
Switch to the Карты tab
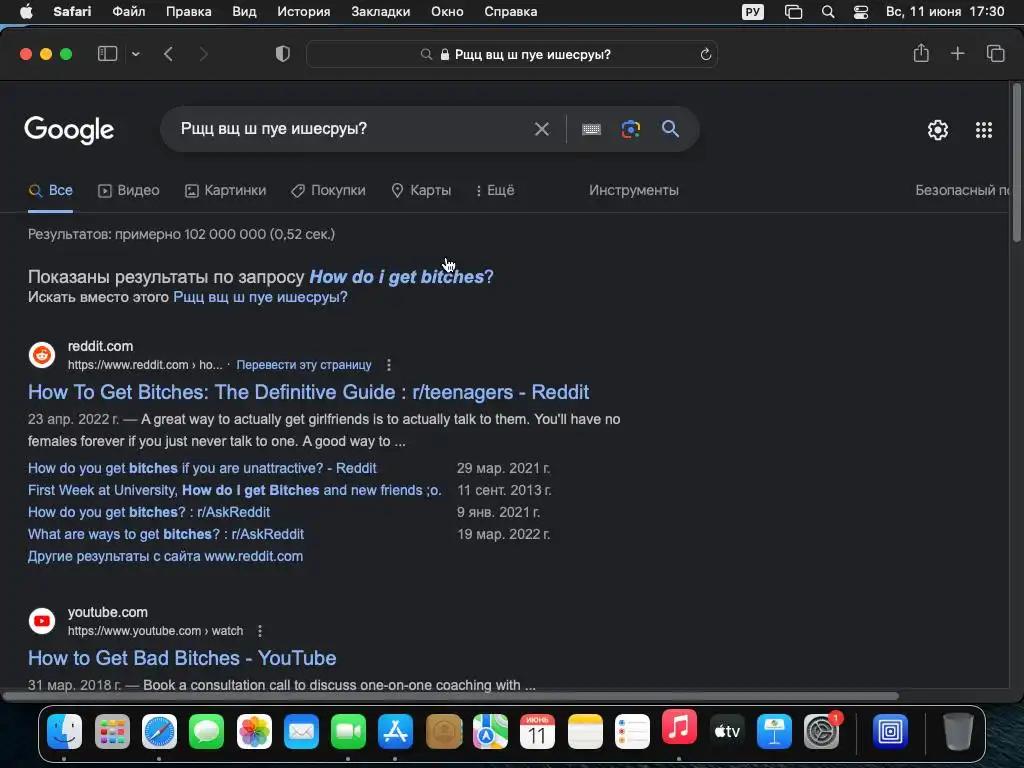coord(421,190)
